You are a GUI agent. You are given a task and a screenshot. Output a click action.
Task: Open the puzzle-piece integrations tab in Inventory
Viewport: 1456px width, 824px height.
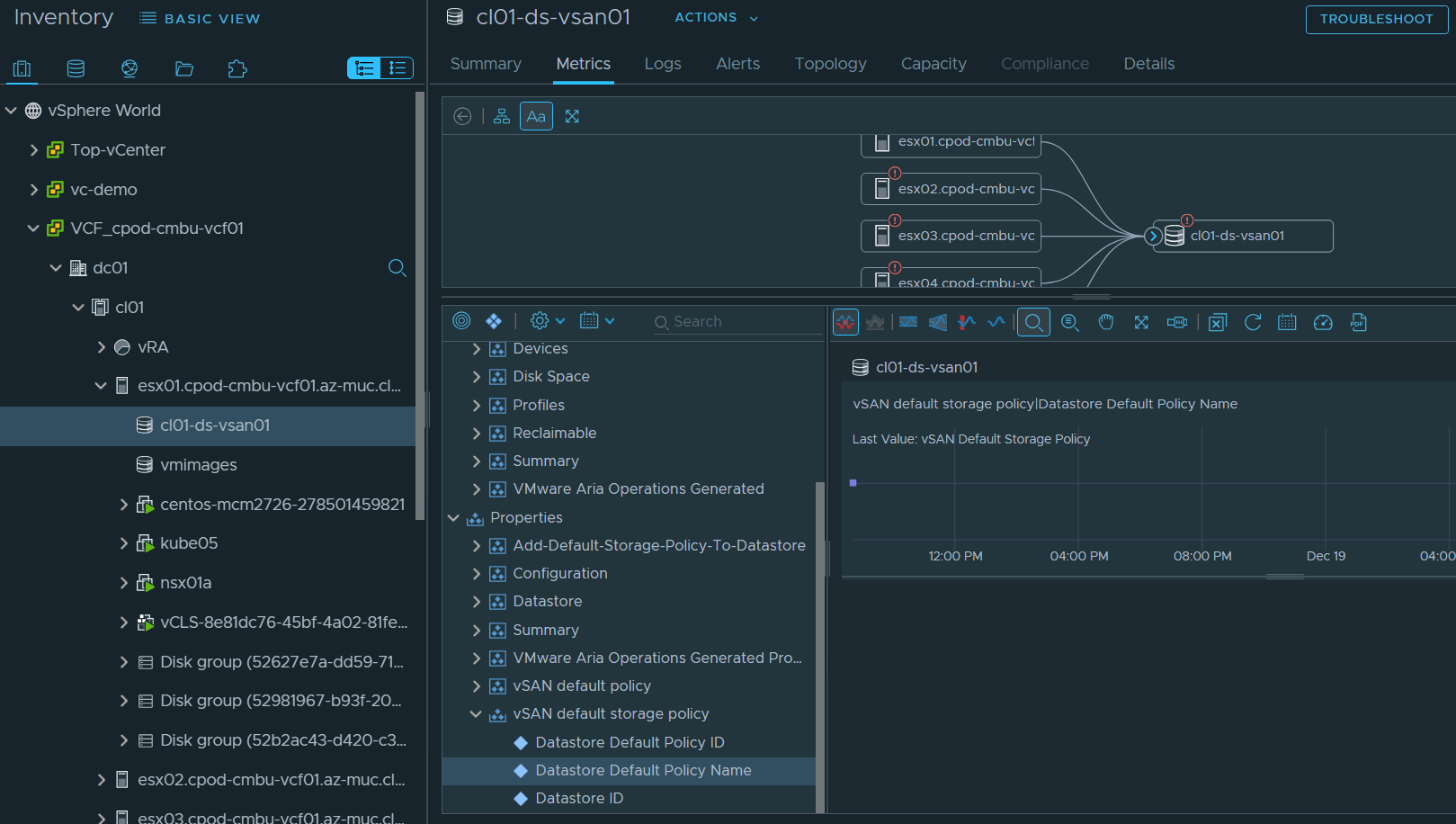237,68
